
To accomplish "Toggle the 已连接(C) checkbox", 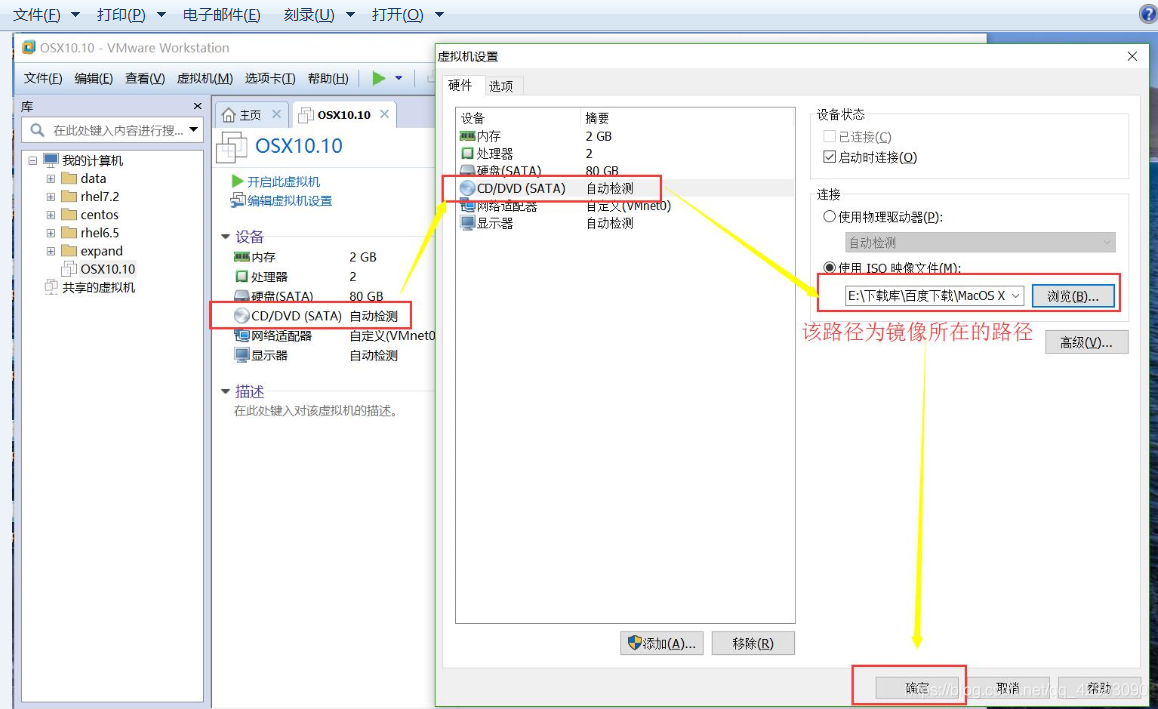I will (x=829, y=137).
